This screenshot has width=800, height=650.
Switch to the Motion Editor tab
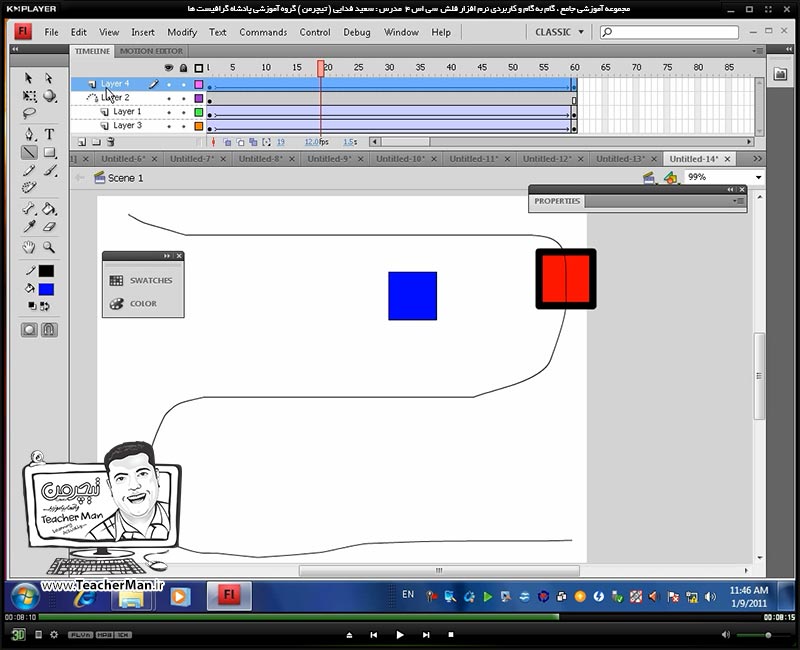point(152,51)
